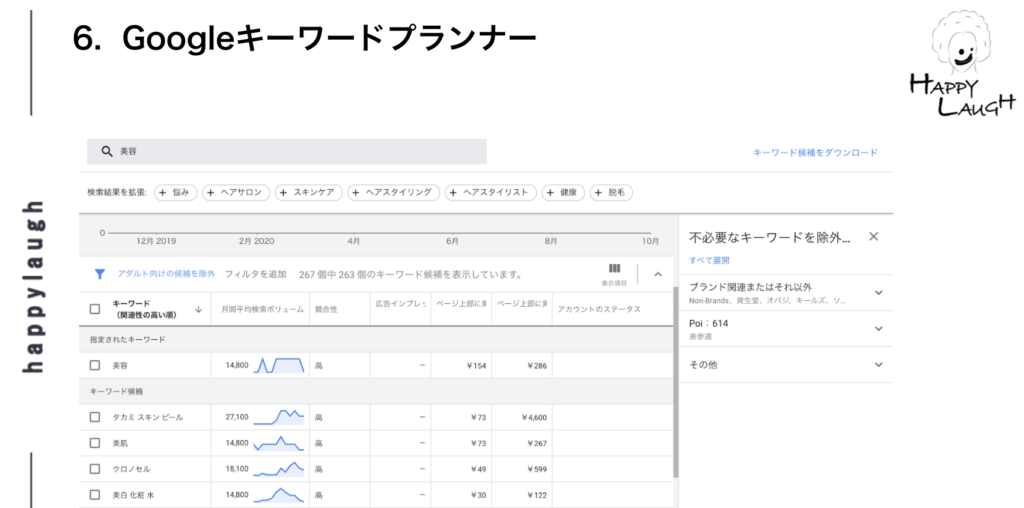Click the vertical table scrollbar

click(x=675, y=382)
